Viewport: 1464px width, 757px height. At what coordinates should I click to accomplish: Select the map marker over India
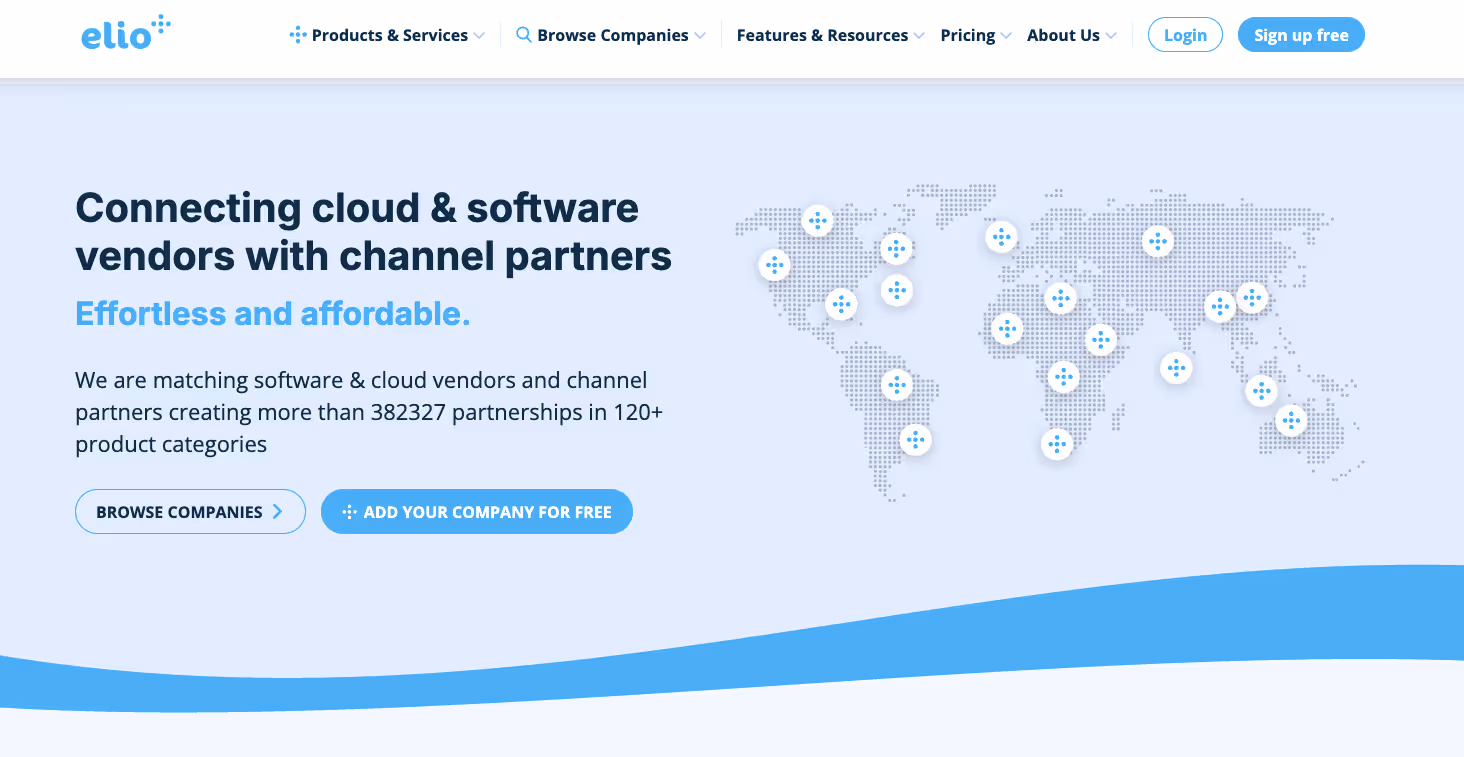pyautogui.click(x=1176, y=368)
